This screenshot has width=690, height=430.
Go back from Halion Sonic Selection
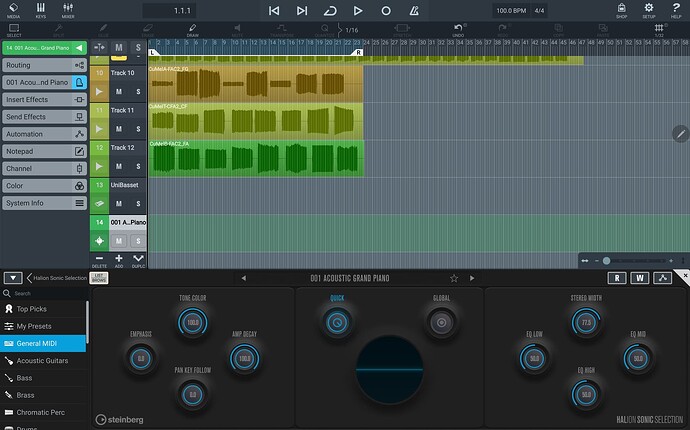pyautogui.click(x=29, y=278)
